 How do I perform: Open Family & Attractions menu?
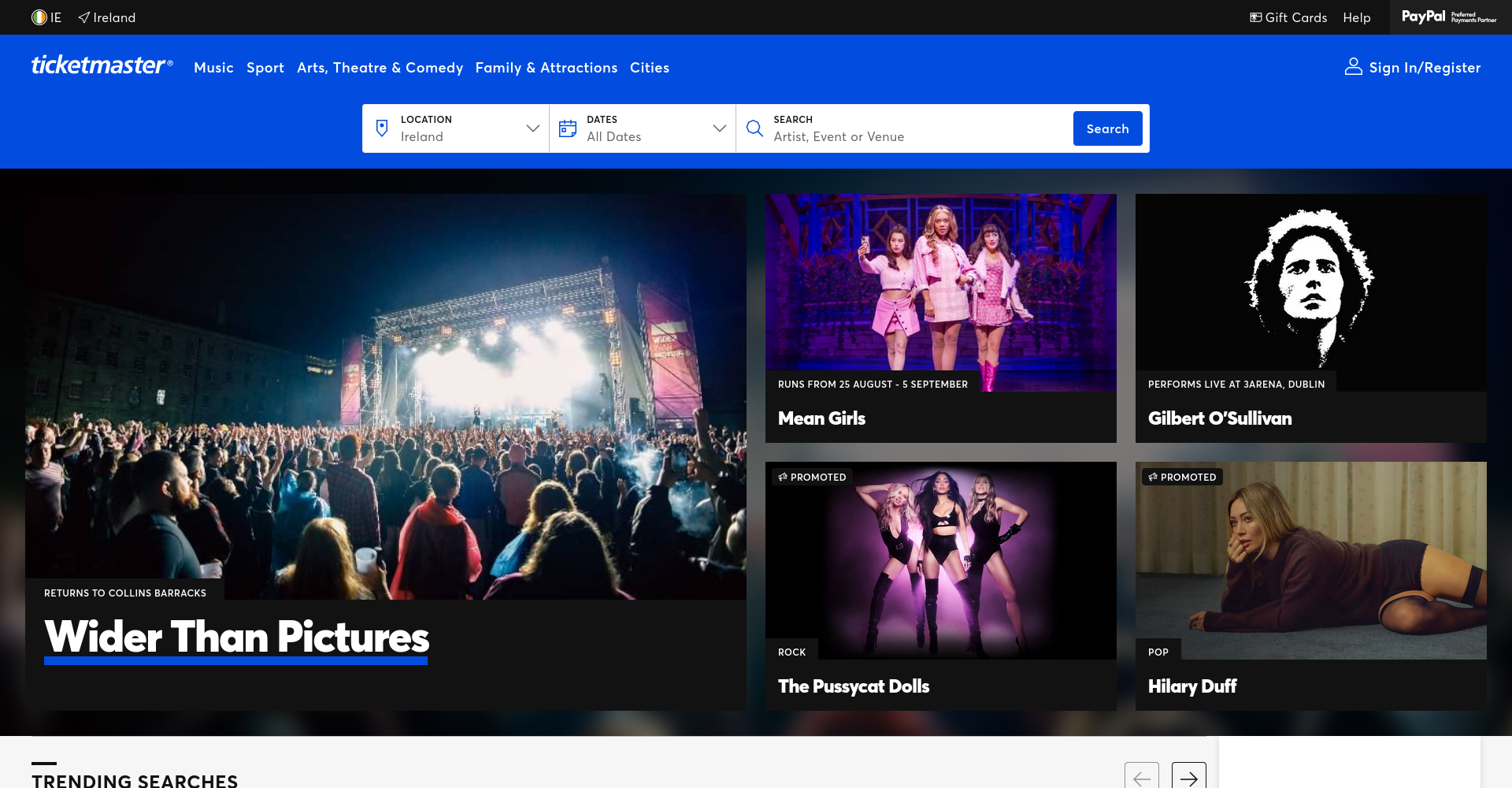point(547,68)
